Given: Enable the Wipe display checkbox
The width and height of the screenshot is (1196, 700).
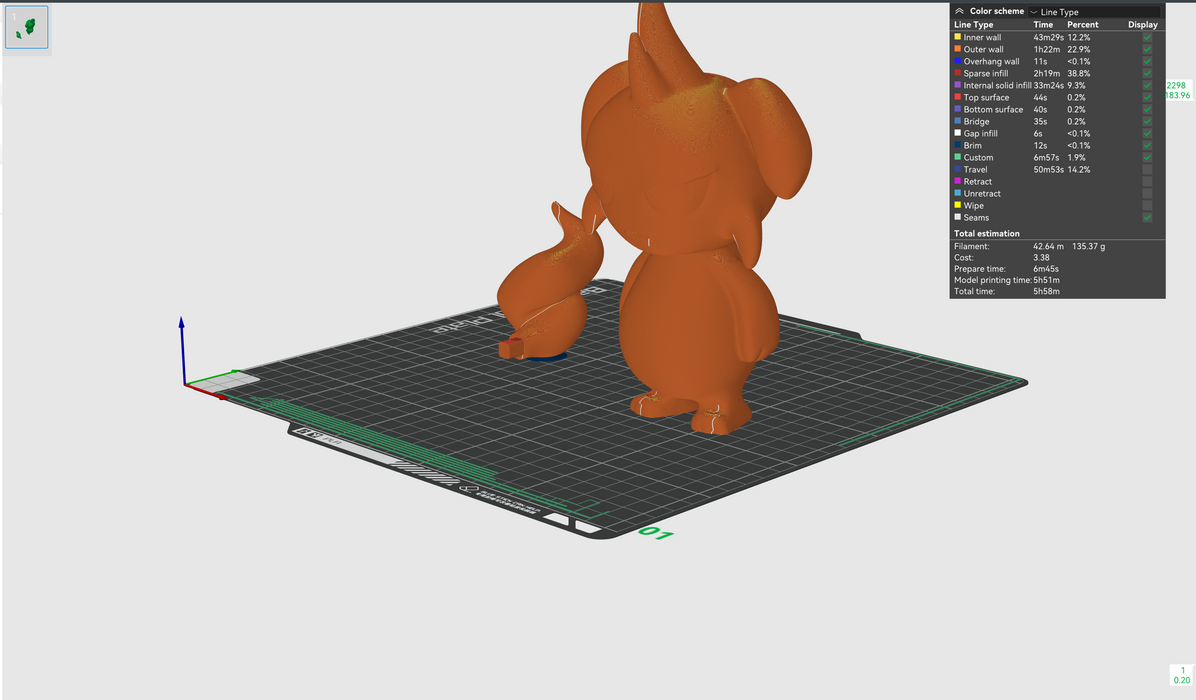Looking at the screenshot, I should pyautogui.click(x=1147, y=206).
